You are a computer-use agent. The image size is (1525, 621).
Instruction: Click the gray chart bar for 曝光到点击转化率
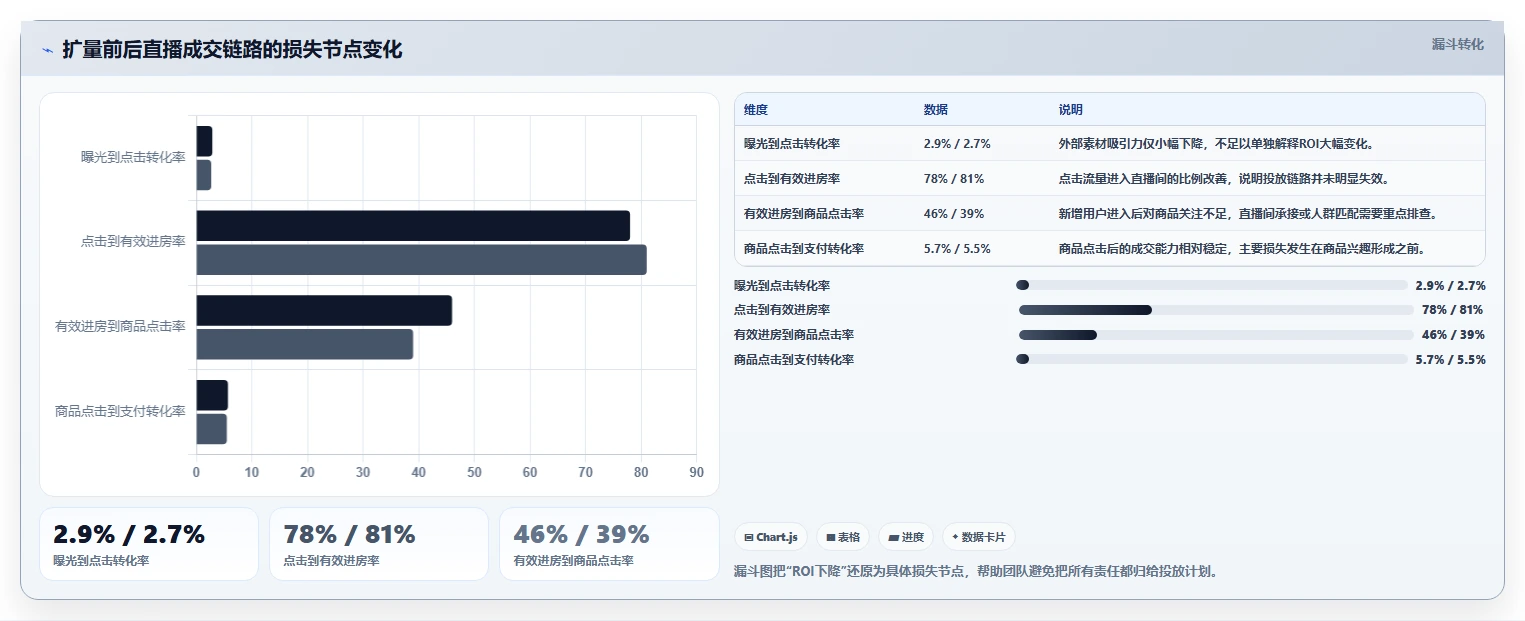pyautogui.click(x=203, y=175)
